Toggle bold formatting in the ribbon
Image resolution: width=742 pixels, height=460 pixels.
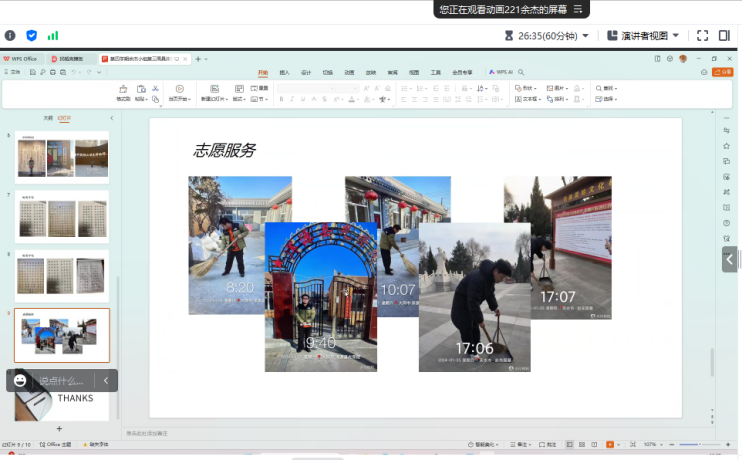(283, 99)
